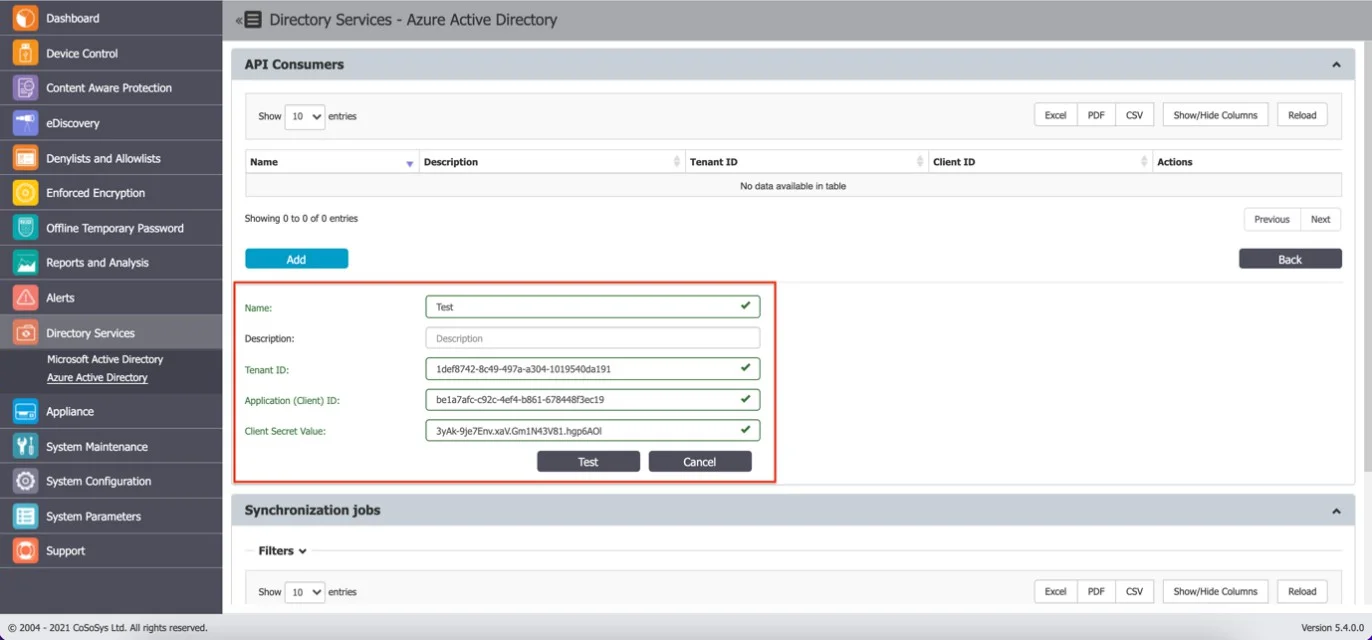Click the Description input field

(x=592, y=338)
